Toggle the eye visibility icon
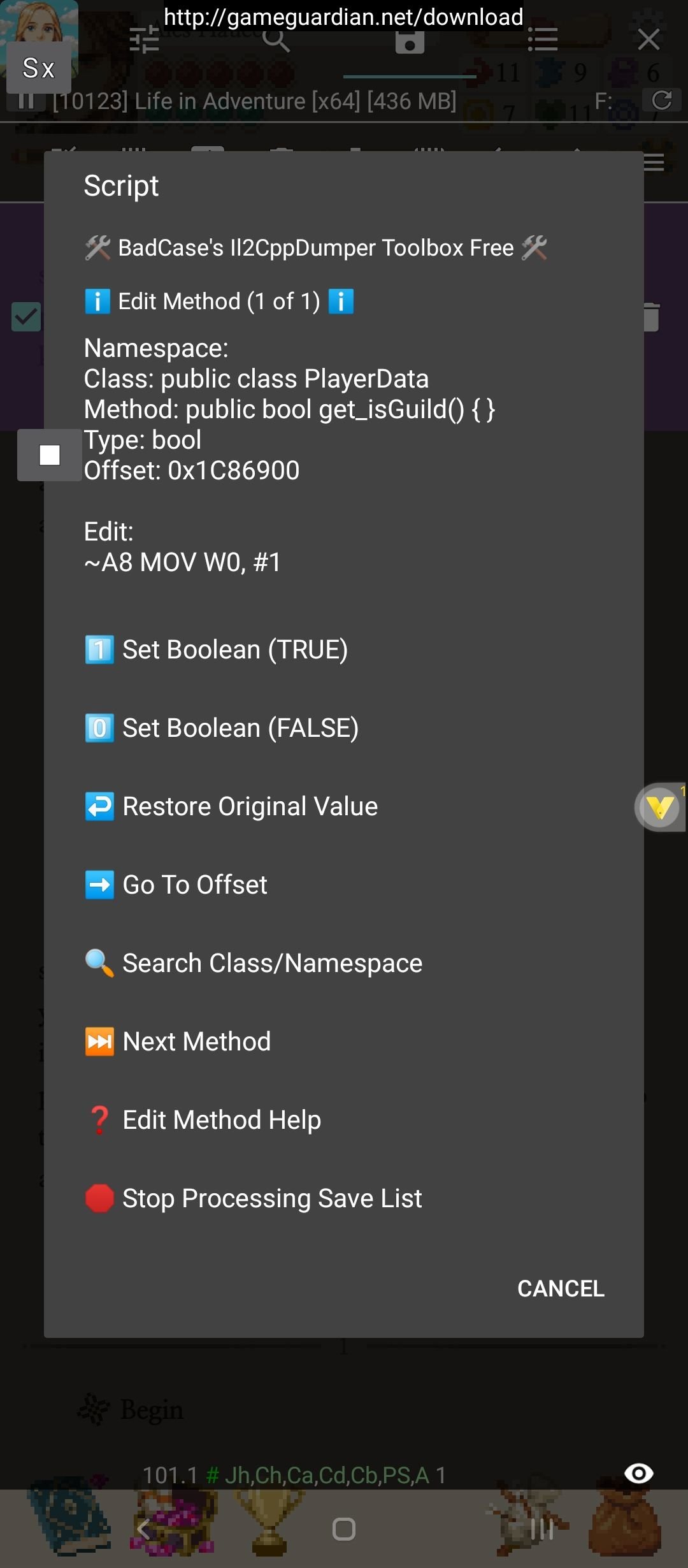 [x=638, y=1473]
